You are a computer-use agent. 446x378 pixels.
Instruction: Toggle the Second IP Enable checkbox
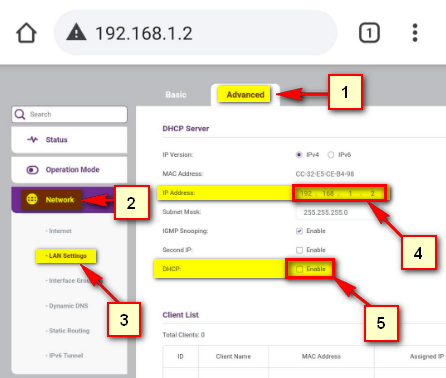[x=299, y=250]
